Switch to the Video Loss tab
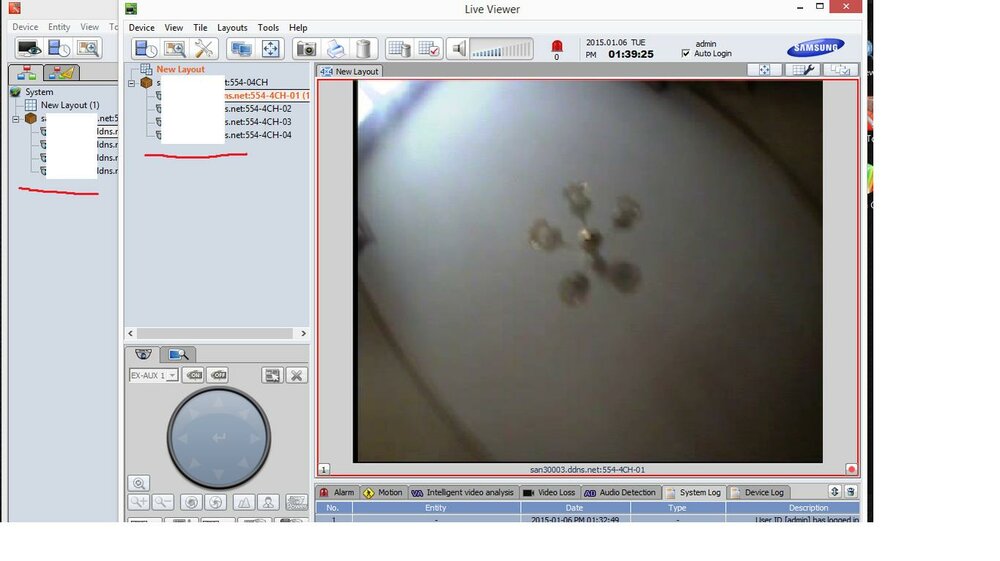This screenshot has height=561, width=1000. pyautogui.click(x=549, y=492)
